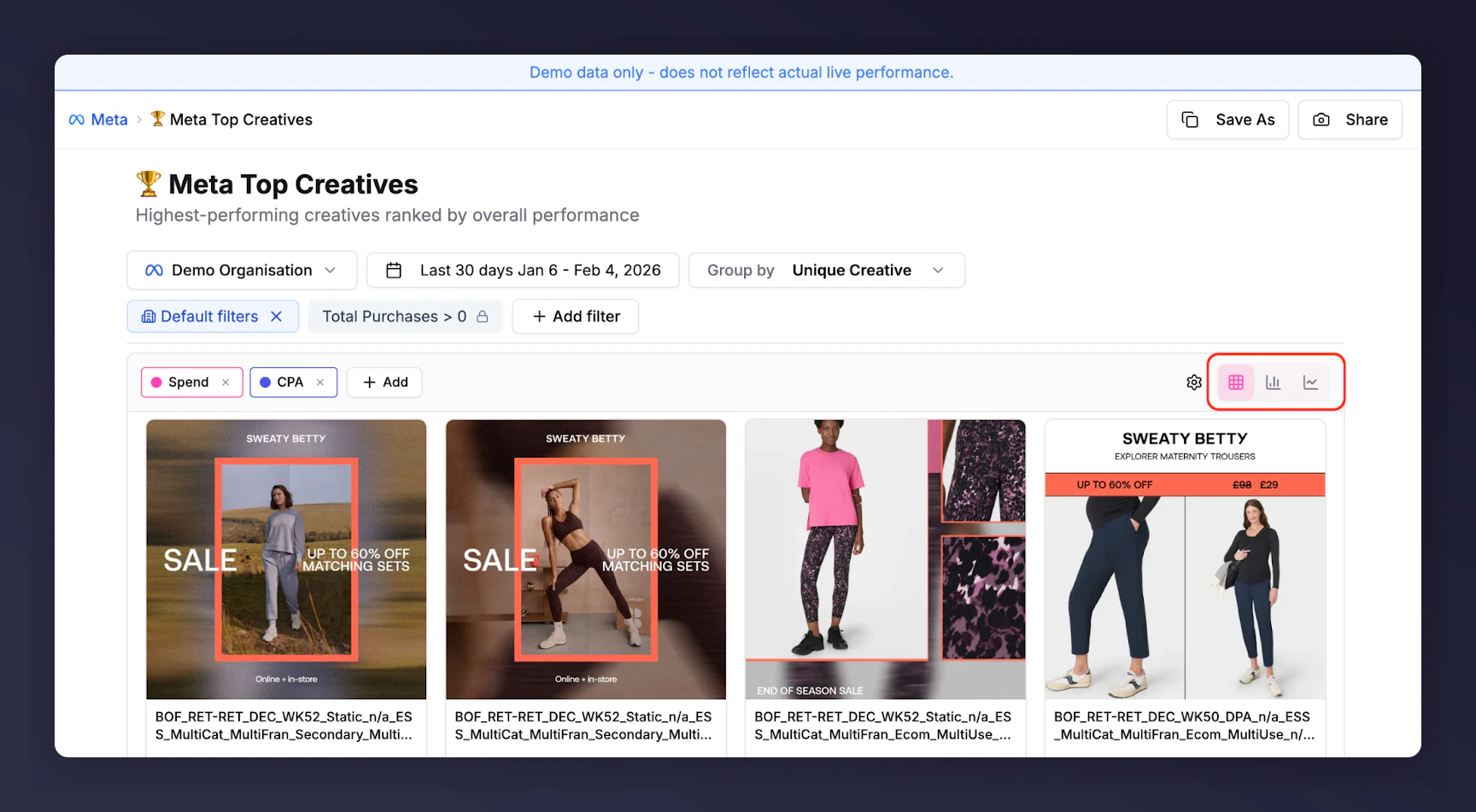
Task: Click the Meta logo in breadcrumb
Action: point(77,120)
